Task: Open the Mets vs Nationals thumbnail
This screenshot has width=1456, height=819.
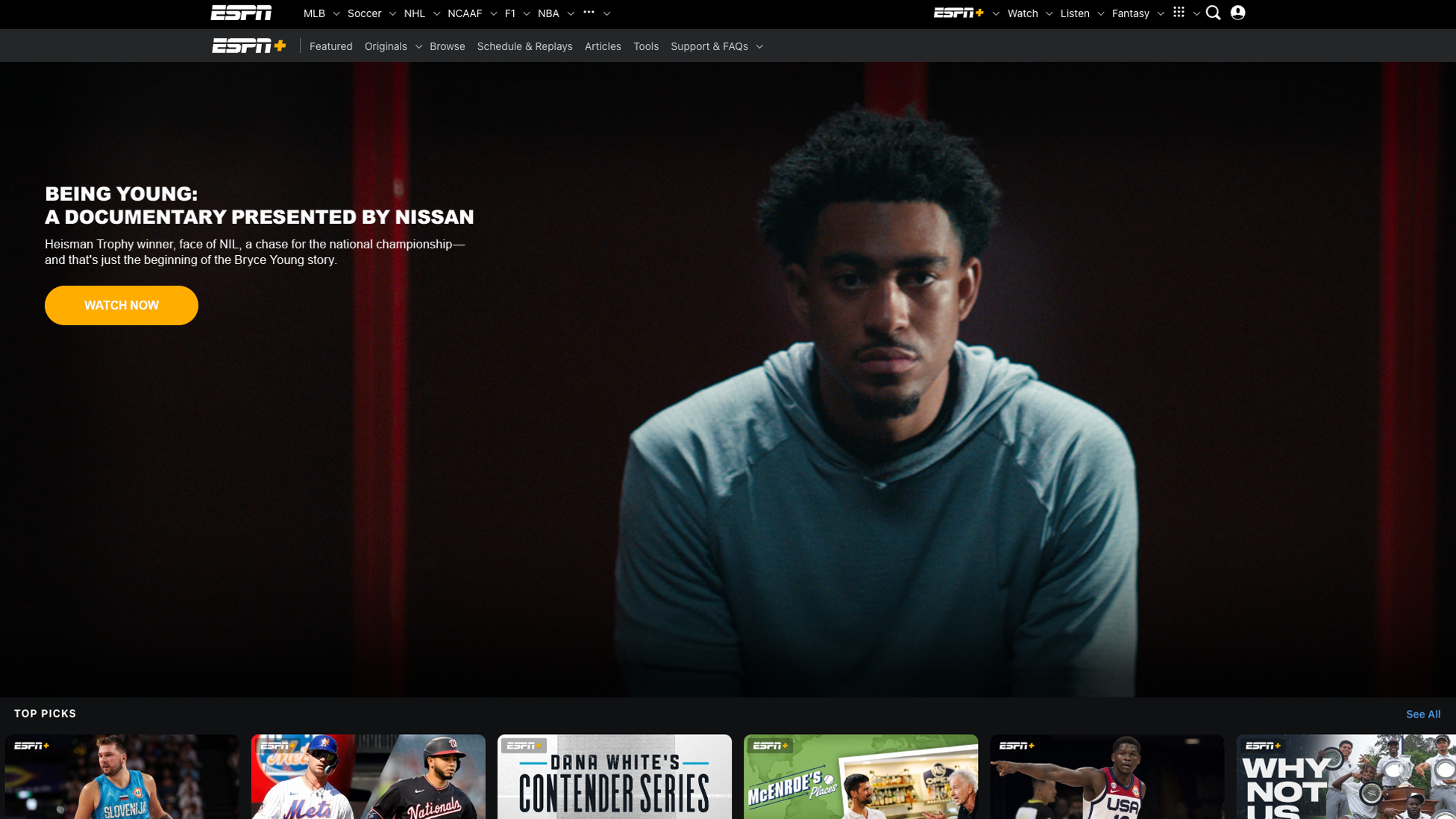Action: click(x=368, y=777)
